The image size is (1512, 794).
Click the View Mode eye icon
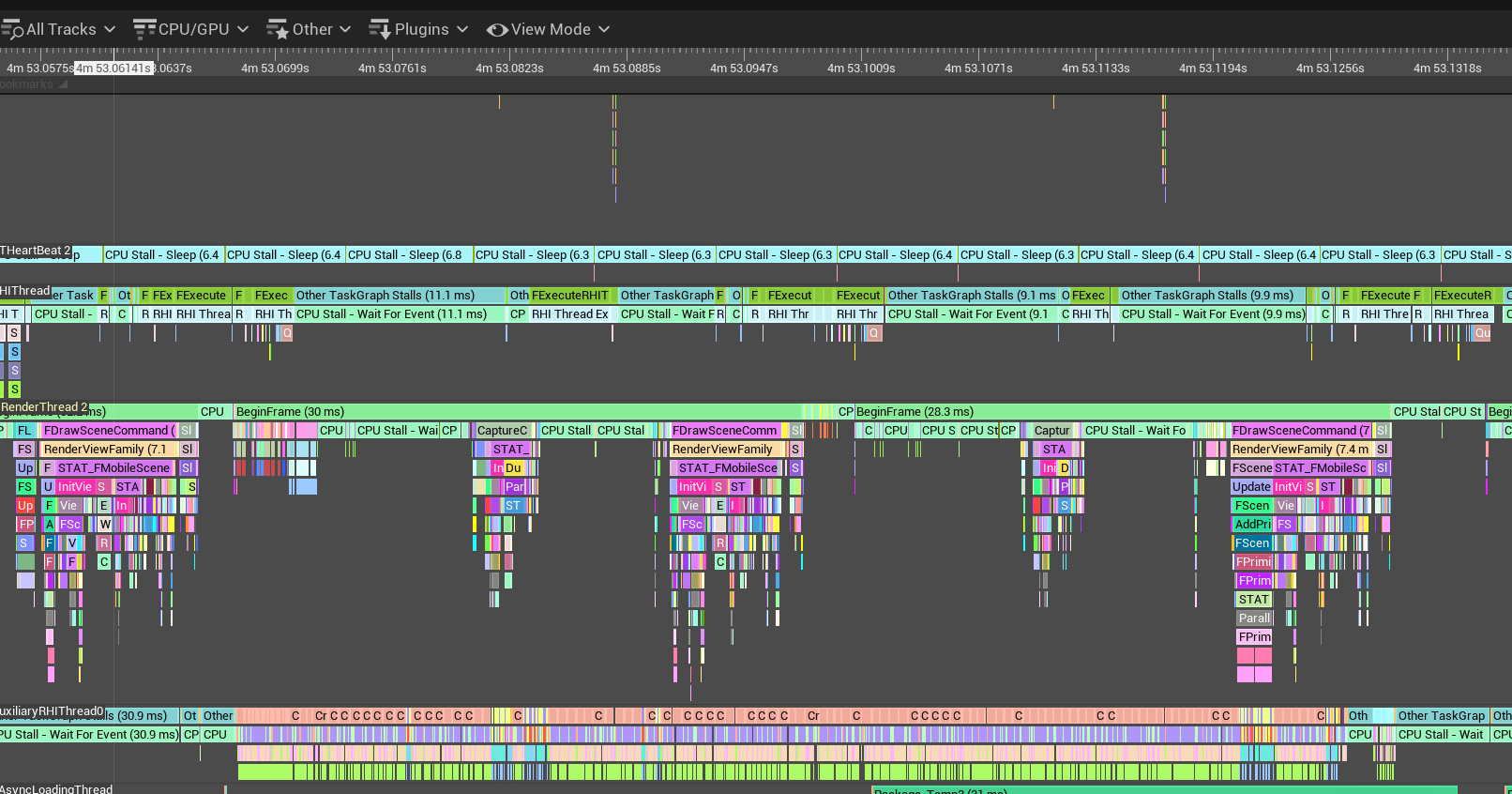[497, 30]
